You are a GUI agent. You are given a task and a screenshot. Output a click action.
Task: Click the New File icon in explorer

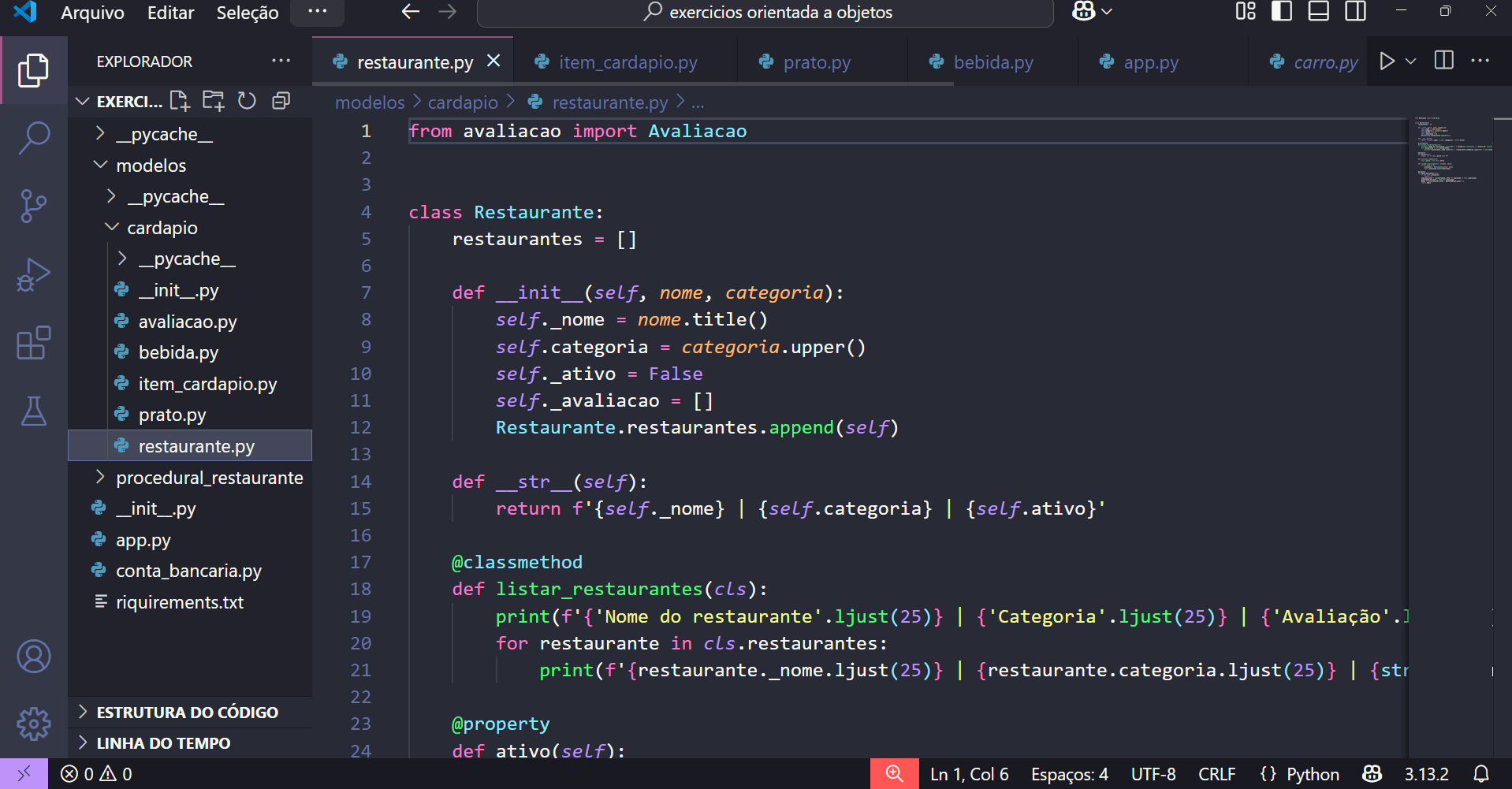[x=180, y=101]
